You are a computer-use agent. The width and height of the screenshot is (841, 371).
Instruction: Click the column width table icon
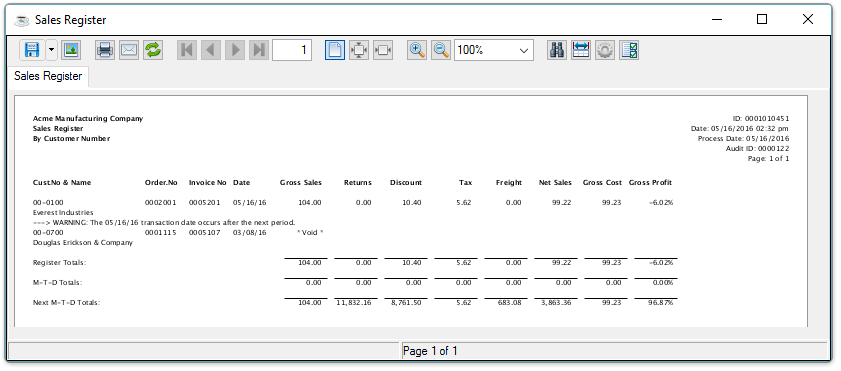581,50
